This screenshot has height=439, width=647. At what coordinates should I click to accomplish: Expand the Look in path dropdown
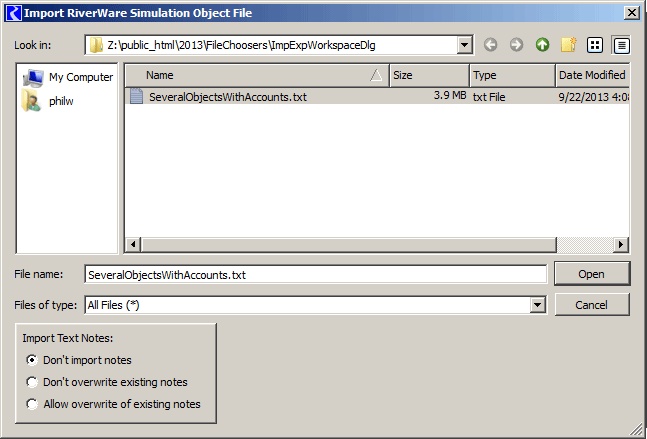click(465, 45)
